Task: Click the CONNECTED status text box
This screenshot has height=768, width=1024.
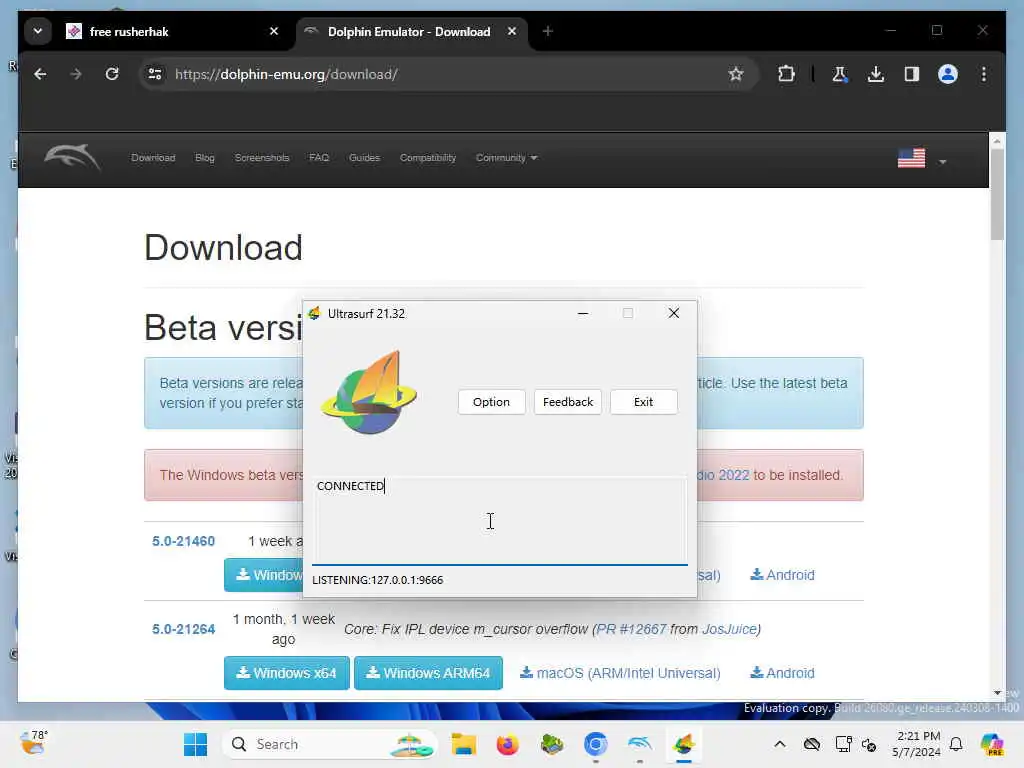Action: [x=500, y=520]
